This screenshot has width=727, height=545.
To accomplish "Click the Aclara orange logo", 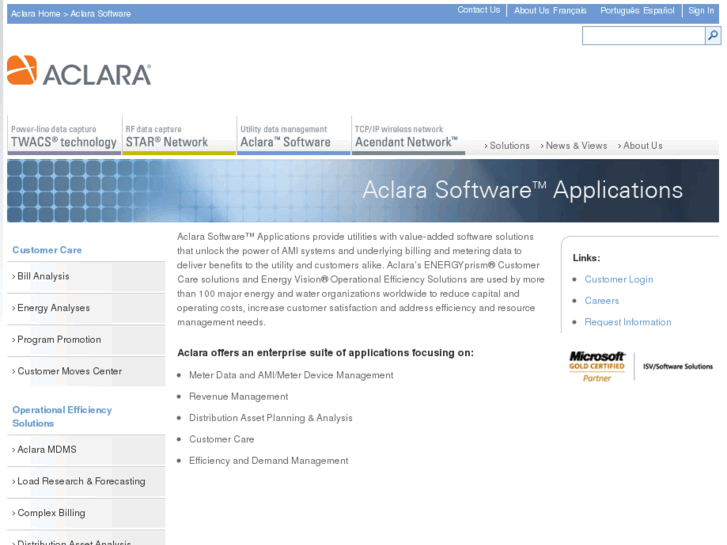I will [79, 71].
